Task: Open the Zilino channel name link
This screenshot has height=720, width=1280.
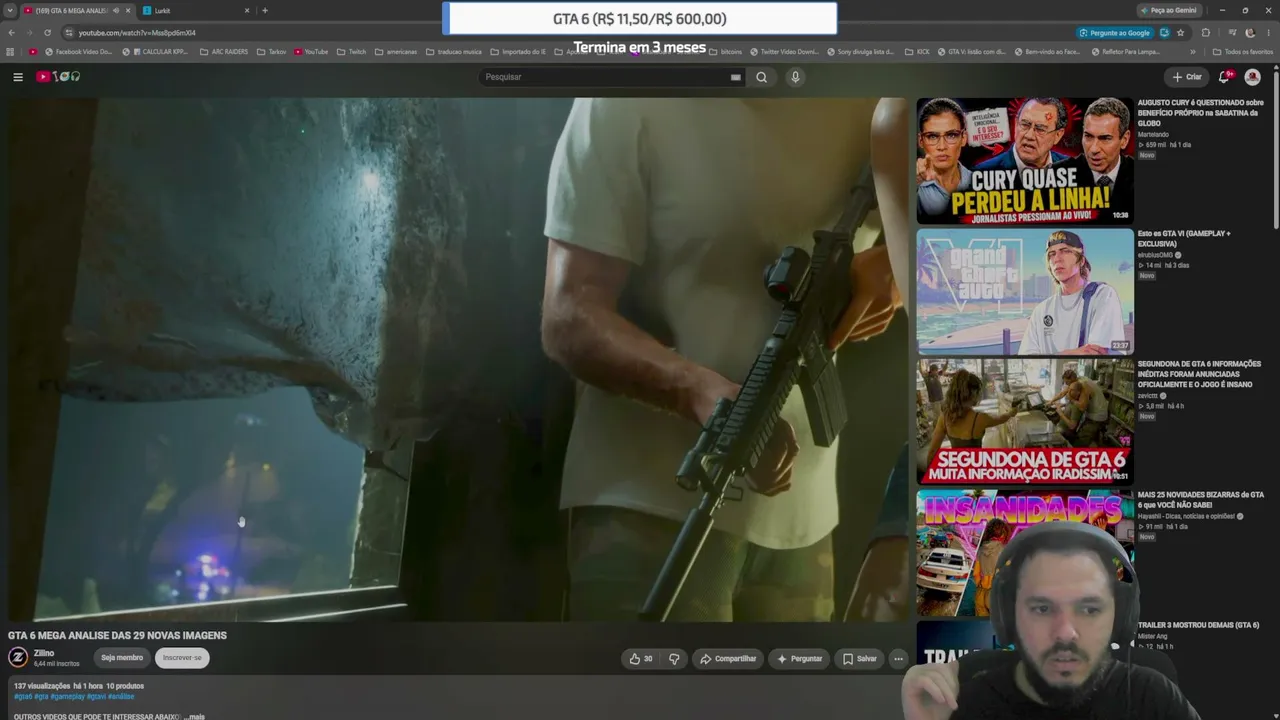Action: coord(44,653)
